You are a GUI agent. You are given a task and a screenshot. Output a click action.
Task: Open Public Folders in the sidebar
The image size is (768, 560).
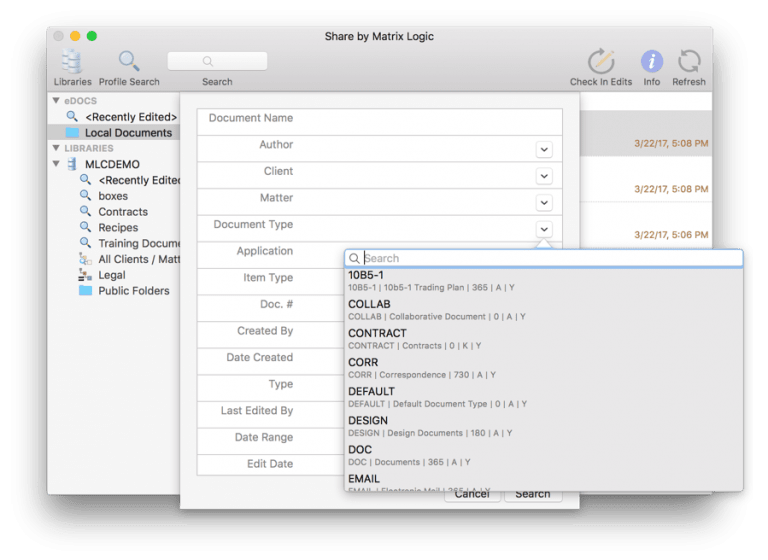(x=134, y=291)
